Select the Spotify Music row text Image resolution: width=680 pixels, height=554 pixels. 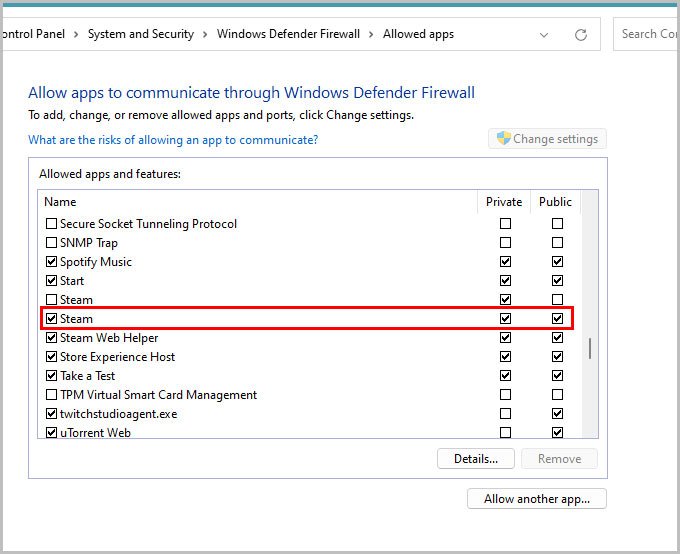tap(95, 262)
